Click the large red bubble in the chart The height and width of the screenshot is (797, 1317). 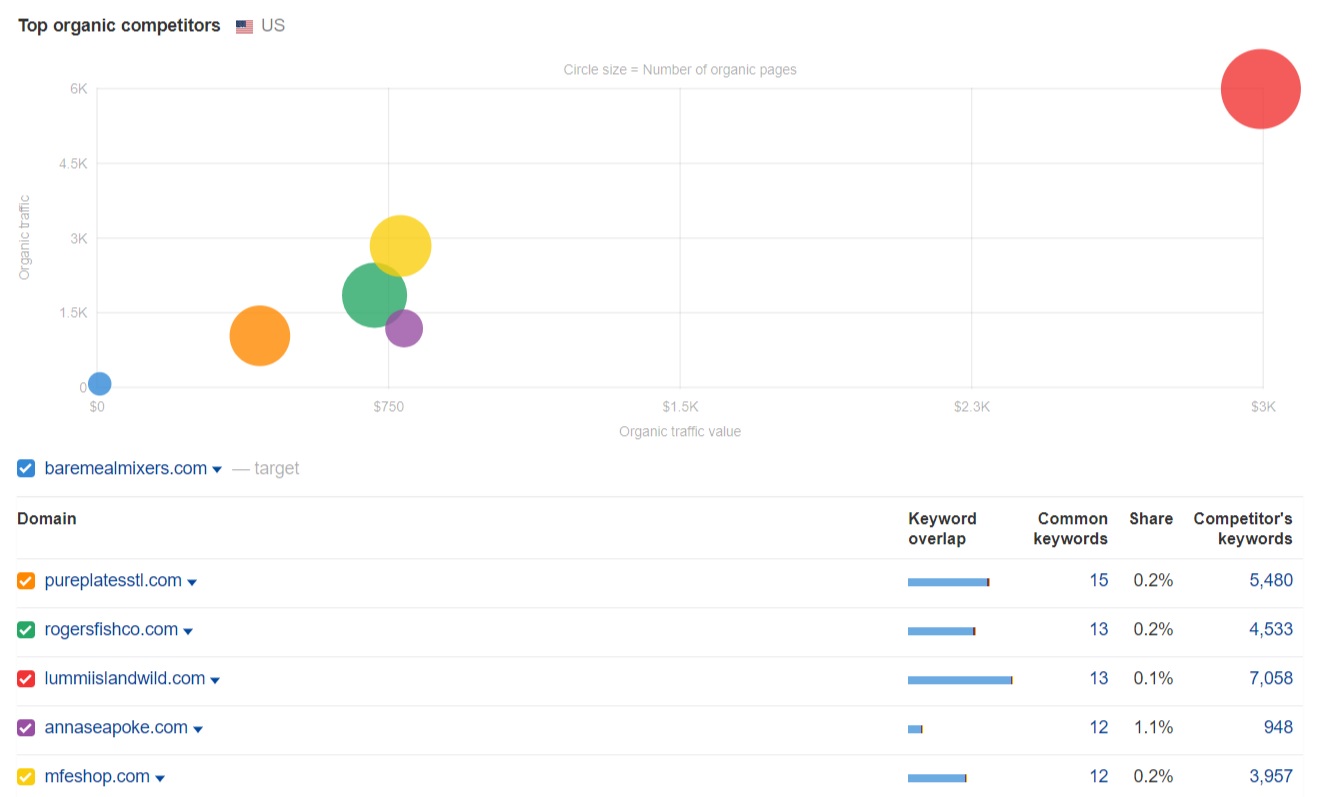coord(1260,89)
